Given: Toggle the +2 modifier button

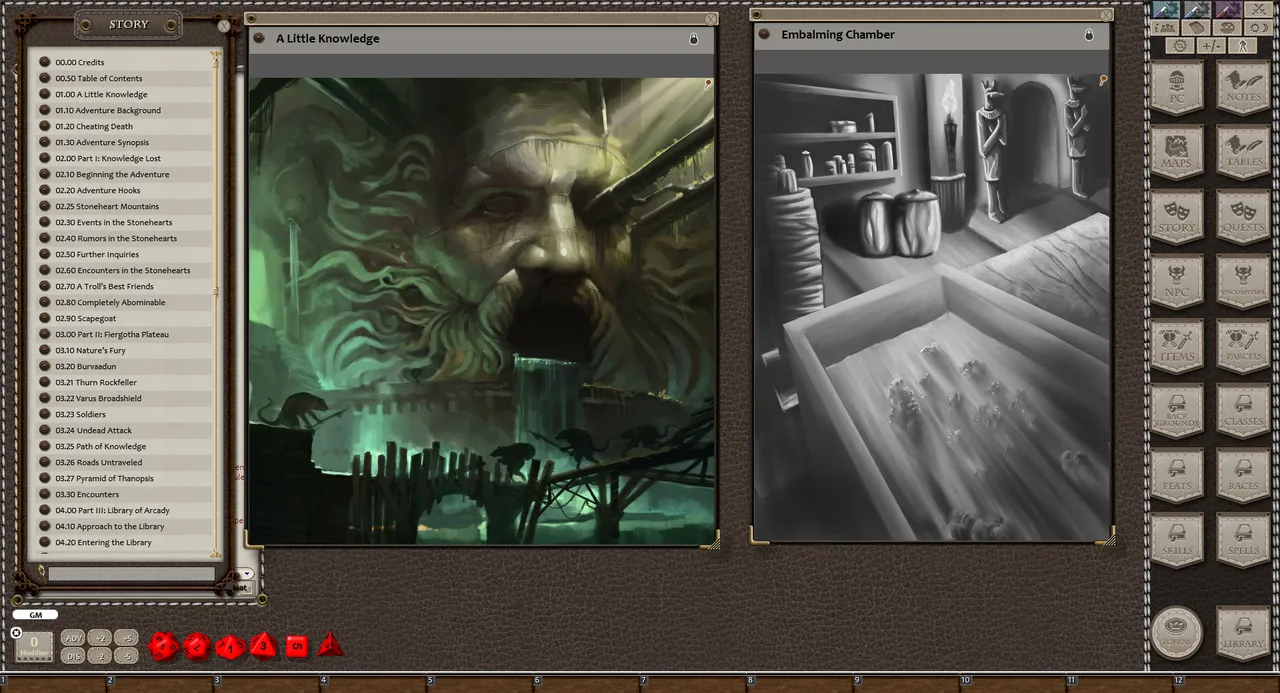Looking at the screenshot, I should (98, 638).
